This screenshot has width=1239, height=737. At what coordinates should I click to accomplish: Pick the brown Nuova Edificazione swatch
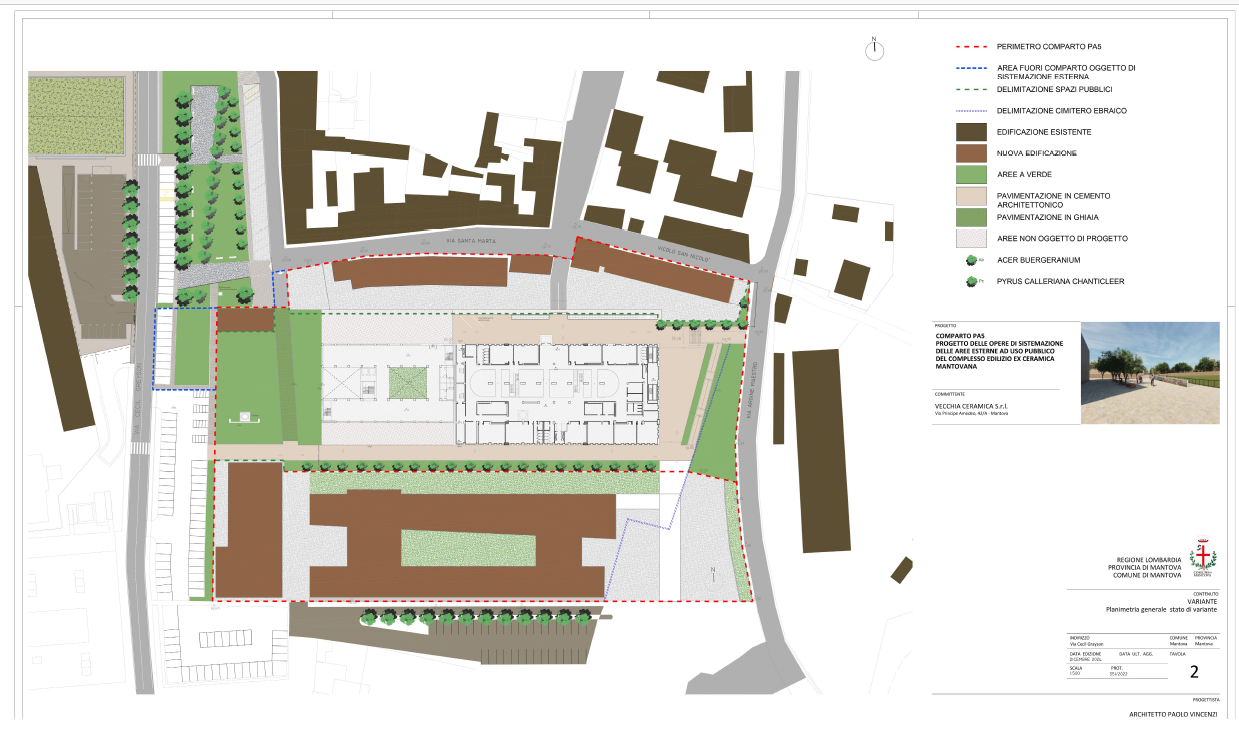pos(972,153)
